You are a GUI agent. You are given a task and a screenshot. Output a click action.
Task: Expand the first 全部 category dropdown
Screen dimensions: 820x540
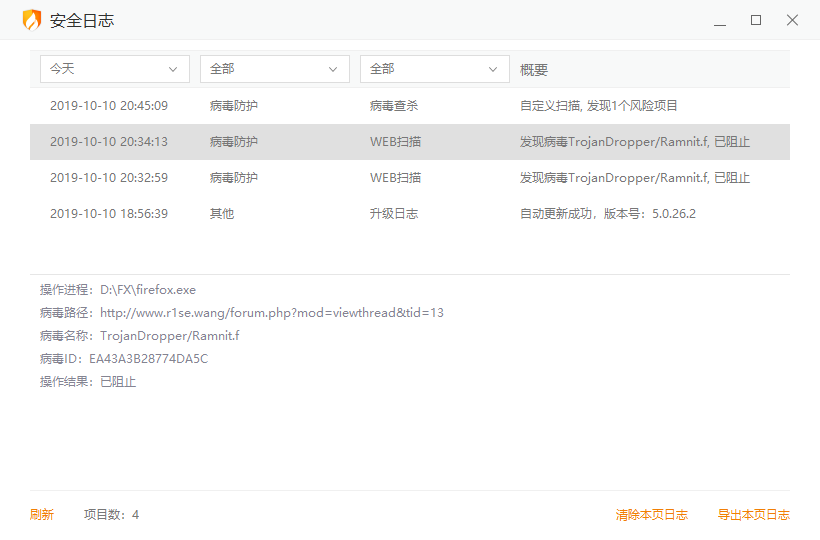tap(275, 69)
